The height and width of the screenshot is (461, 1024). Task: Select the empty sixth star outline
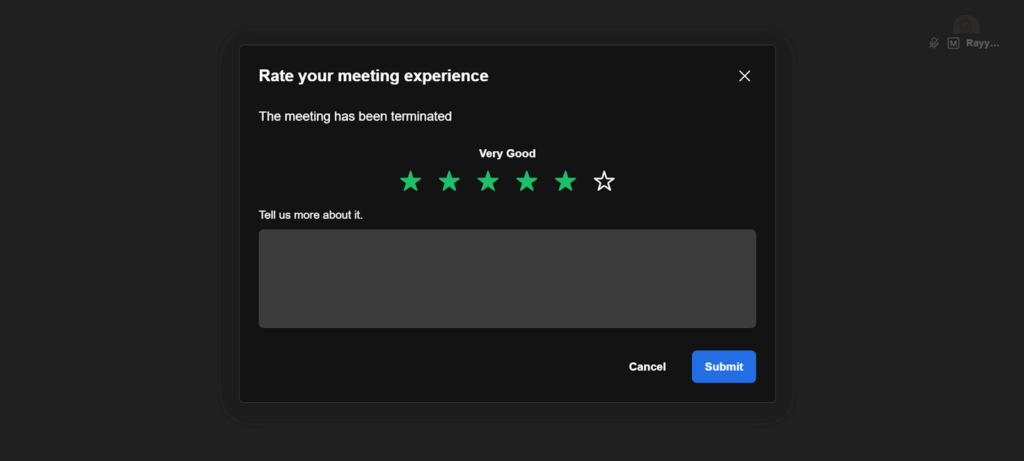pyautogui.click(x=604, y=181)
